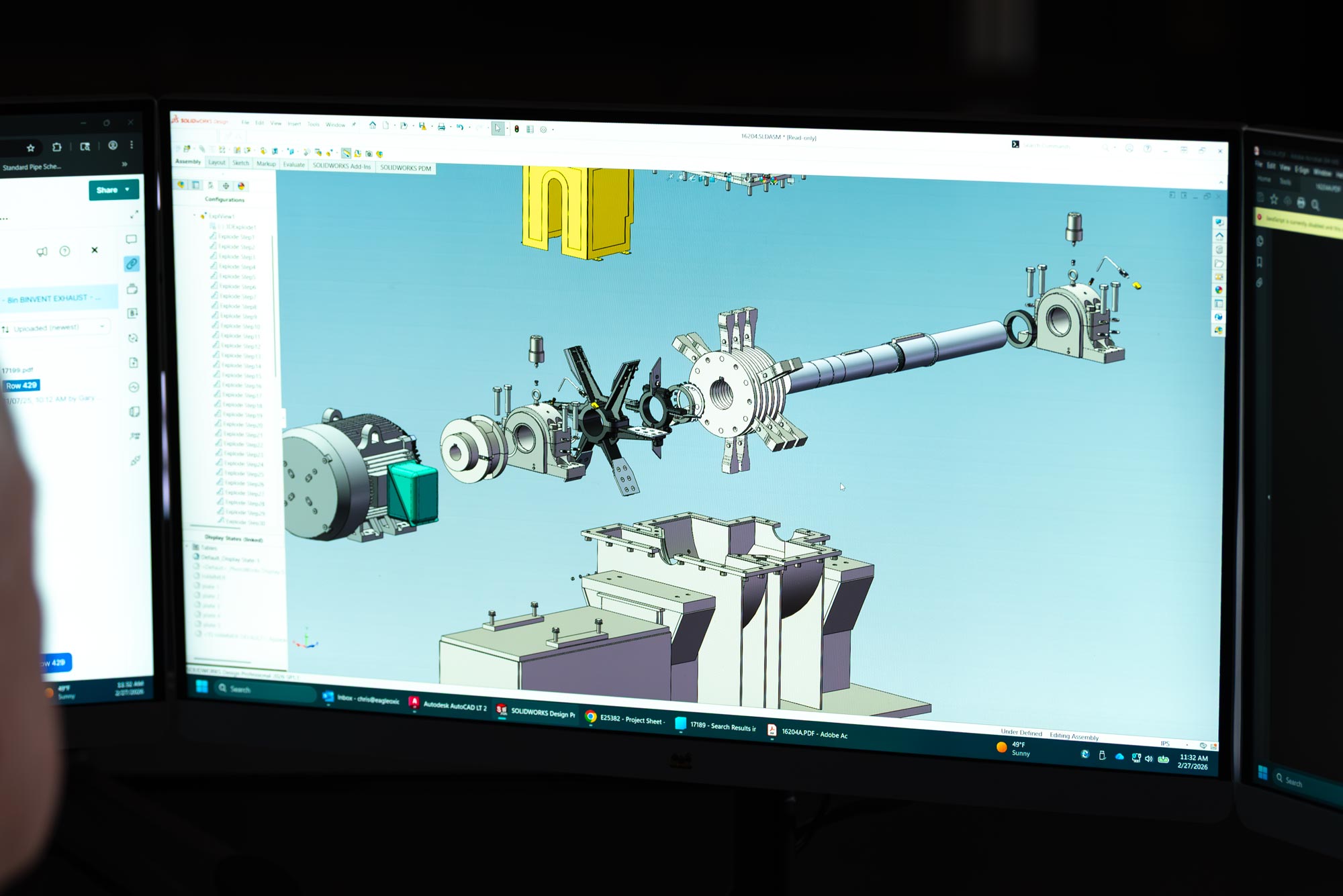Select the Save icon in SOLIDWORKS toolbar
The image size is (1343, 896).
point(422,127)
